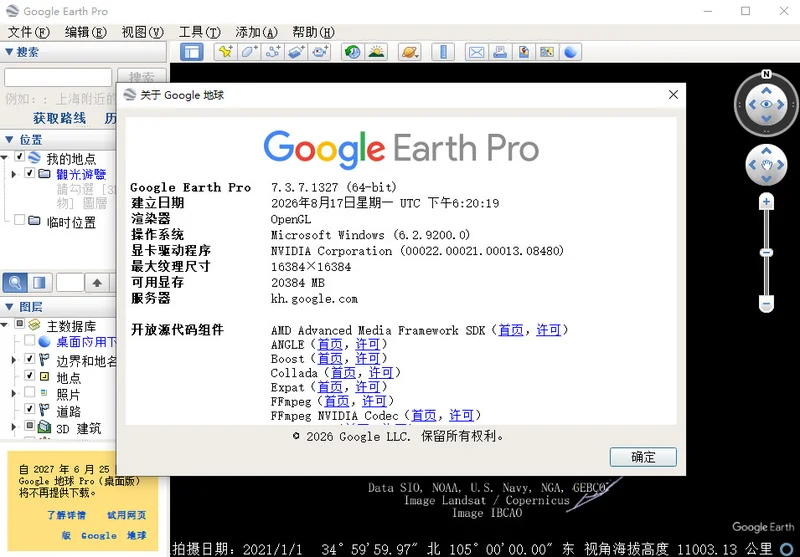The width and height of the screenshot is (800, 557).
Task: Click the magnifier search-places button in panel
Action: point(15,283)
